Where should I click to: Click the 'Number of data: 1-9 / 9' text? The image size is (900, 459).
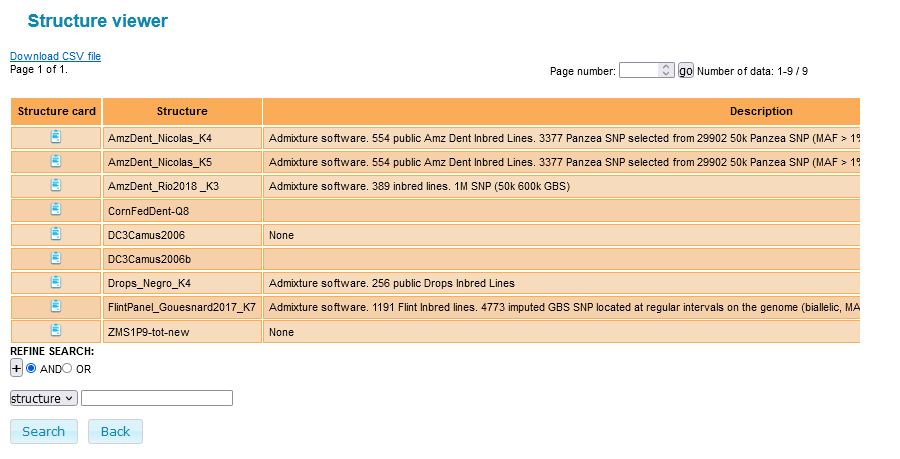tap(752, 71)
